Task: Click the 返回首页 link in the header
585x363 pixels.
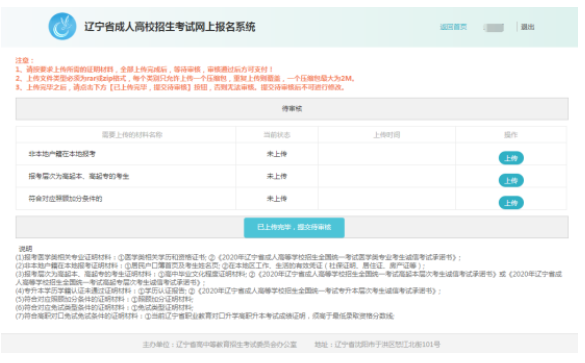Action: [x=453, y=27]
